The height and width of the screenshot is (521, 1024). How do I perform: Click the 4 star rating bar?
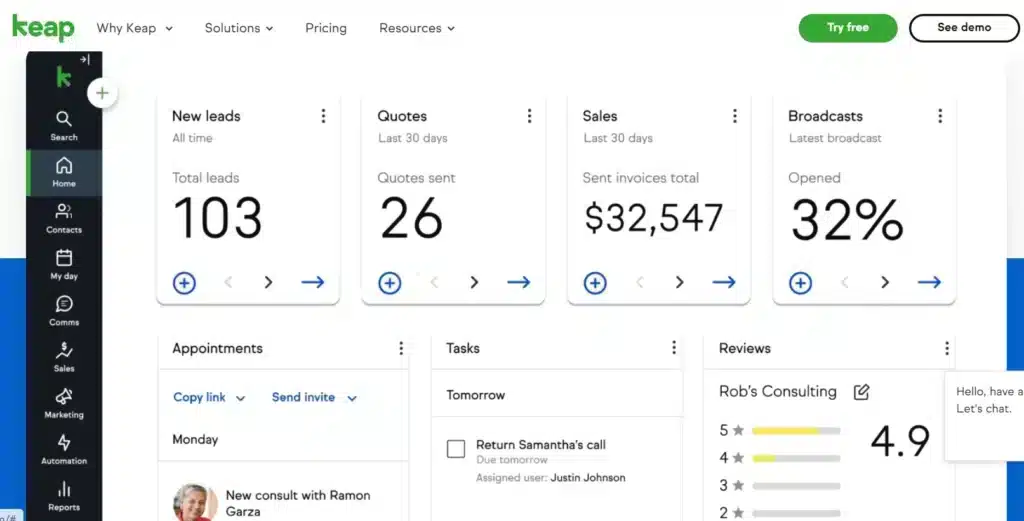click(796, 458)
